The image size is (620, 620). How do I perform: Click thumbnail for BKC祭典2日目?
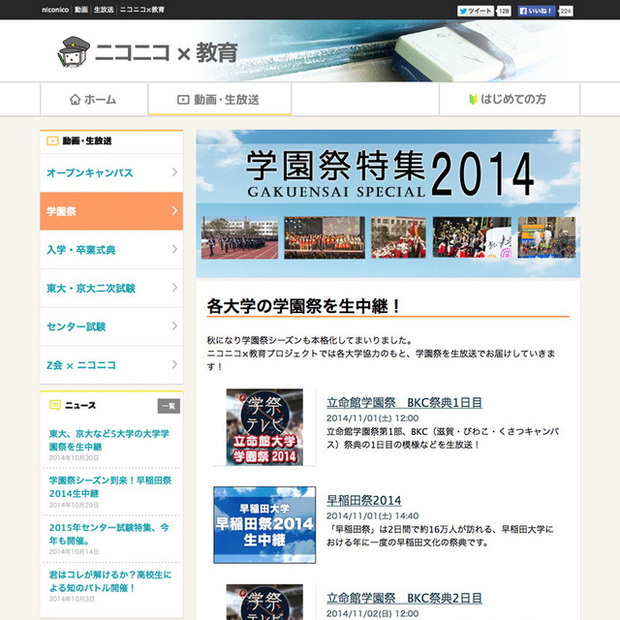point(265,602)
